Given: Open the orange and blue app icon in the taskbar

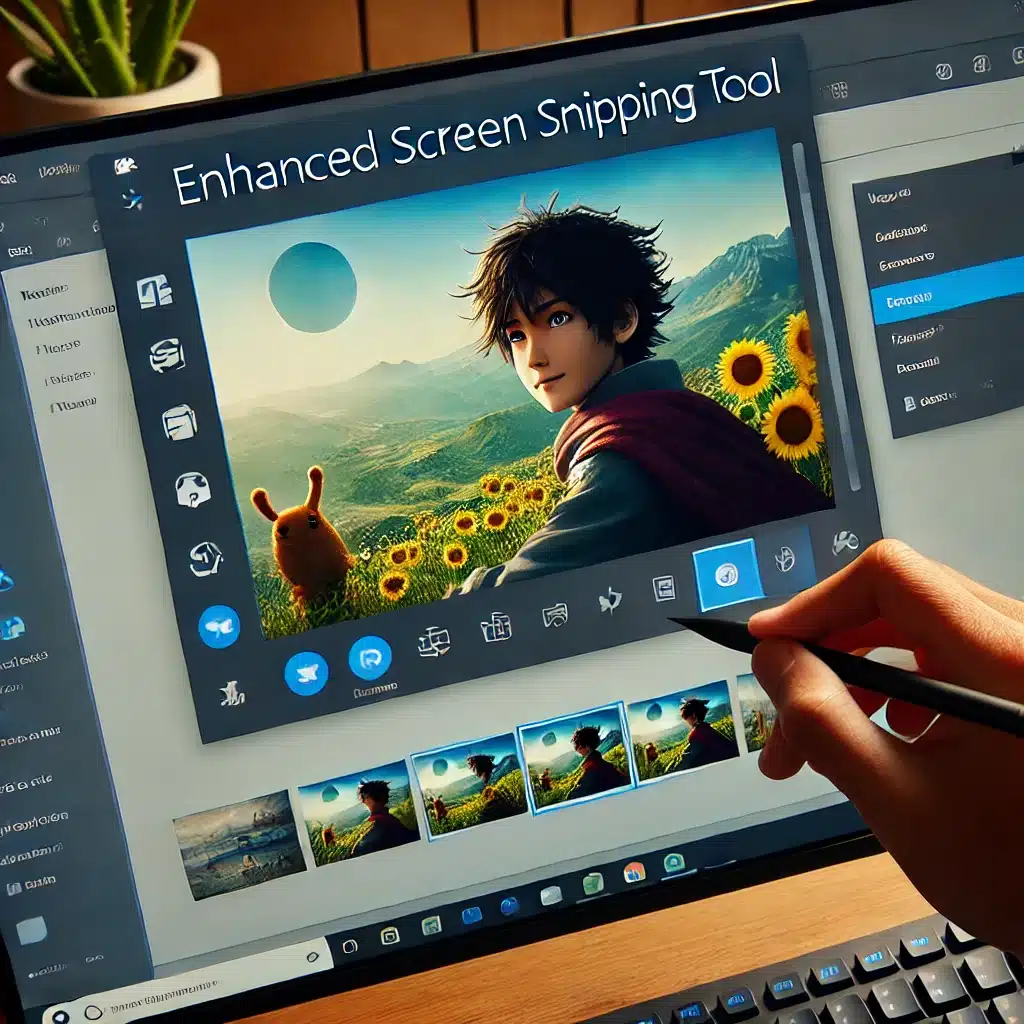Looking at the screenshot, I should click(634, 872).
